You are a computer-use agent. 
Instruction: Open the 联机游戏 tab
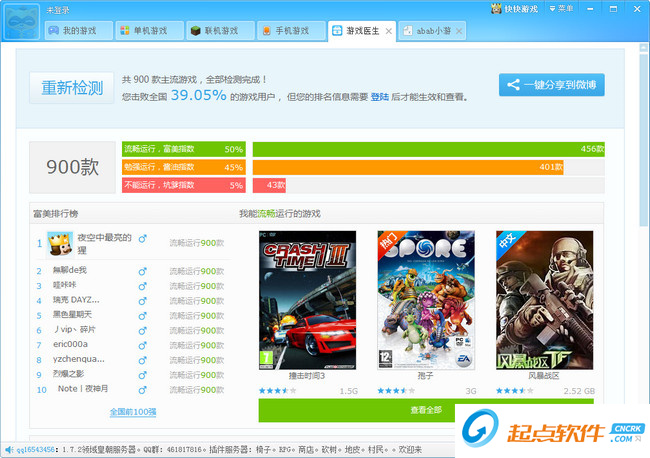click(x=220, y=31)
